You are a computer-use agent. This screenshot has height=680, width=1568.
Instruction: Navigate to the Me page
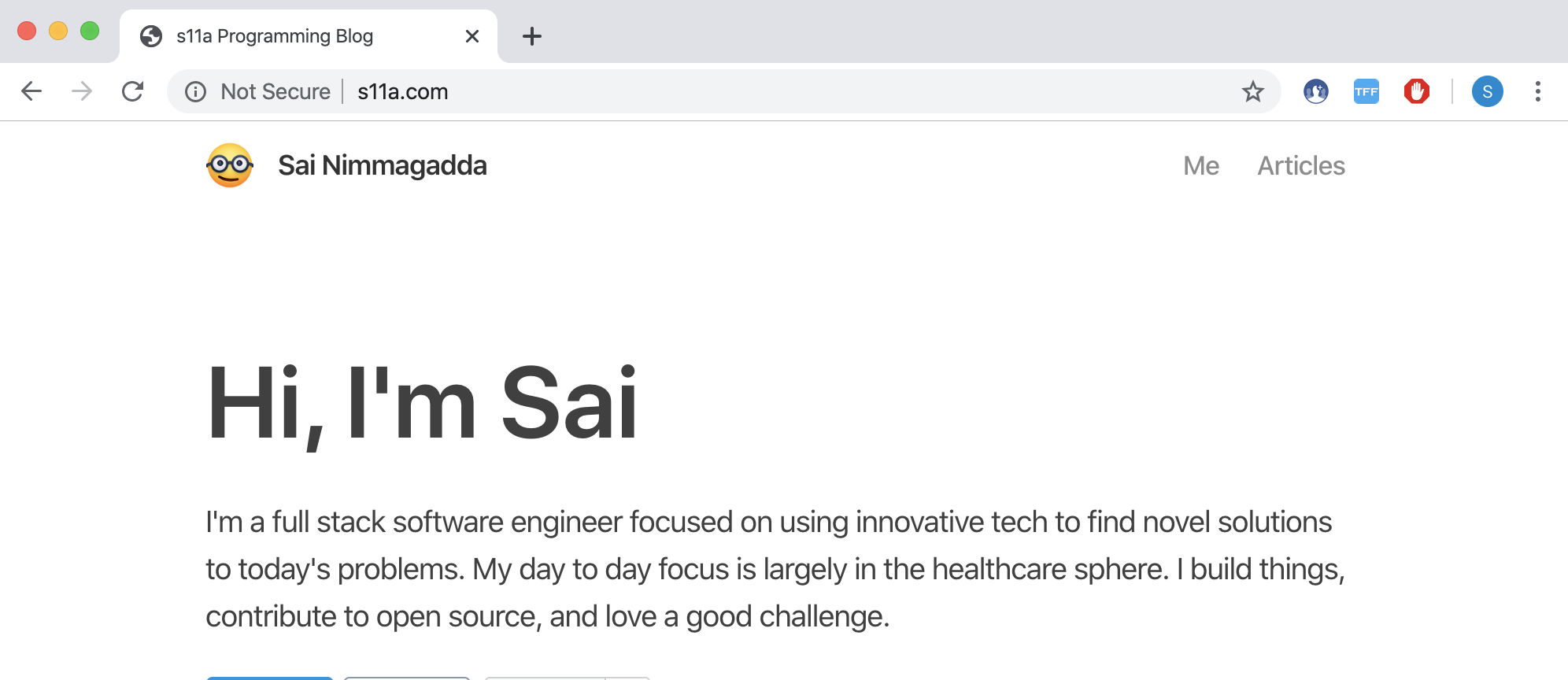tap(1200, 165)
